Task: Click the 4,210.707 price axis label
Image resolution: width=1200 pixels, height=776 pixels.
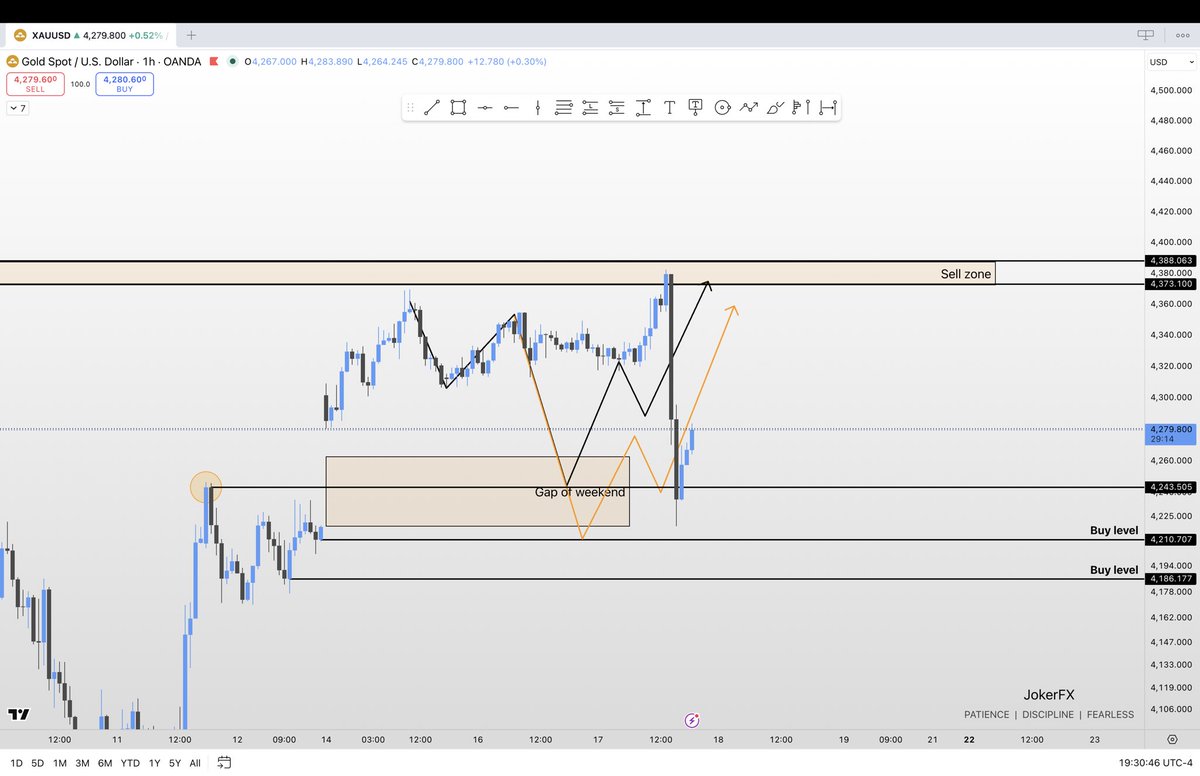Action: 1171,539
